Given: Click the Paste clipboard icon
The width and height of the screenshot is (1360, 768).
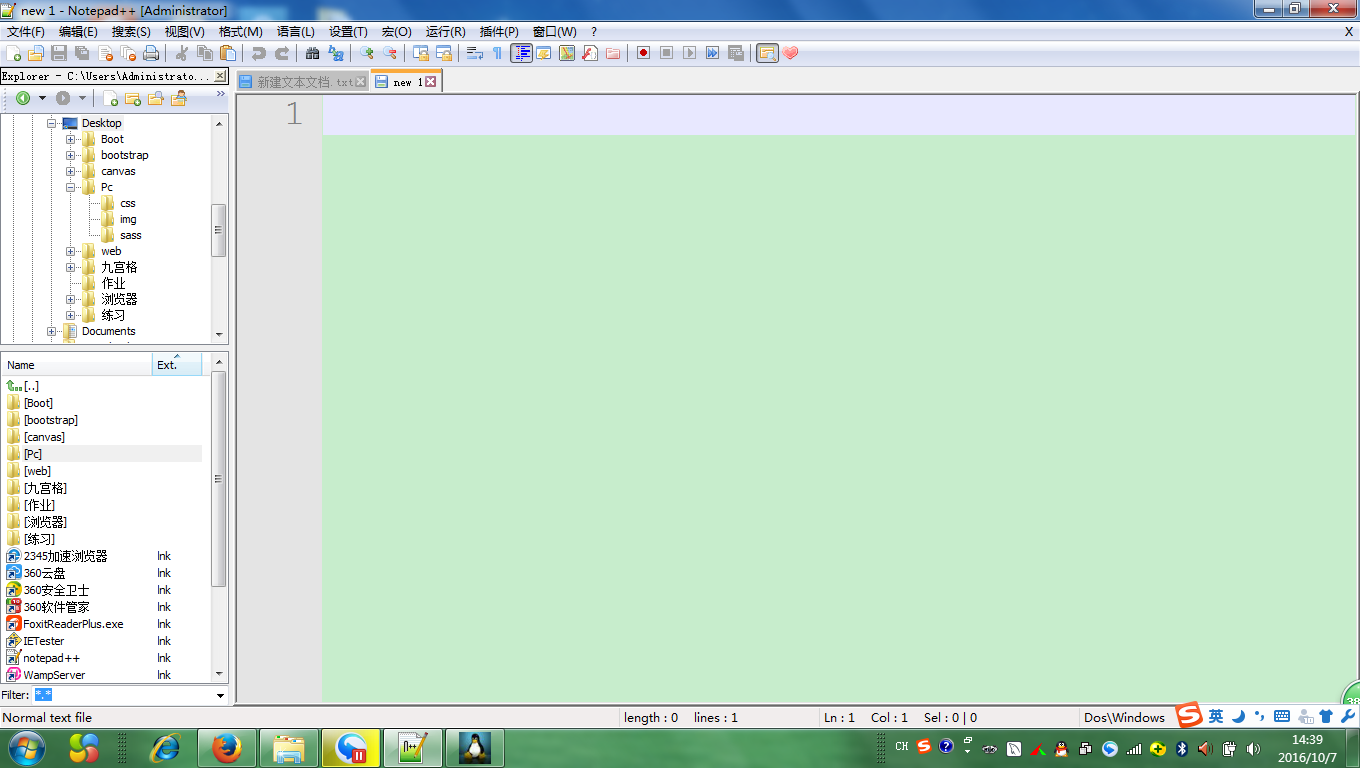Looking at the screenshot, I should (x=228, y=53).
